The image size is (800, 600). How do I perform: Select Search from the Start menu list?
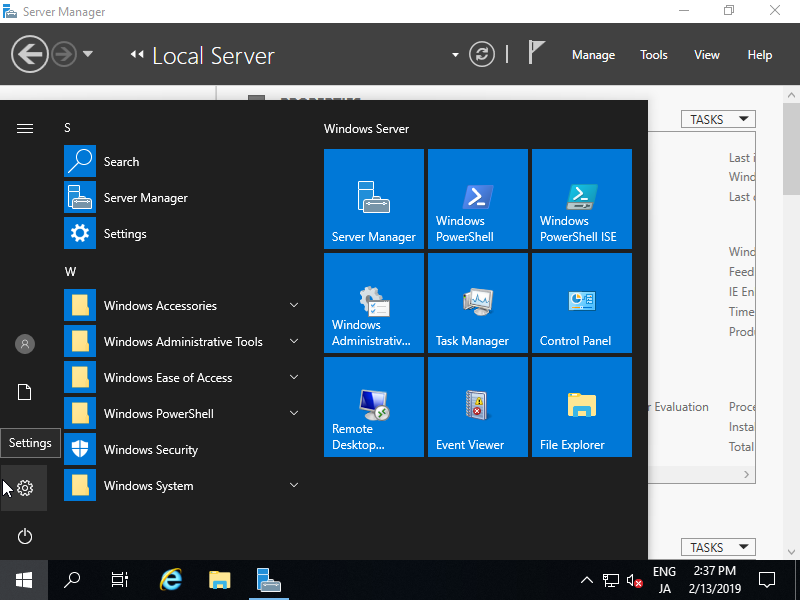(122, 161)
